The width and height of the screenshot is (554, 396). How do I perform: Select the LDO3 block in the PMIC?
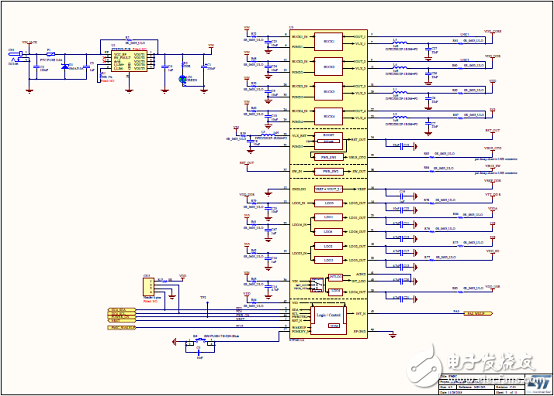click(329, 203)
